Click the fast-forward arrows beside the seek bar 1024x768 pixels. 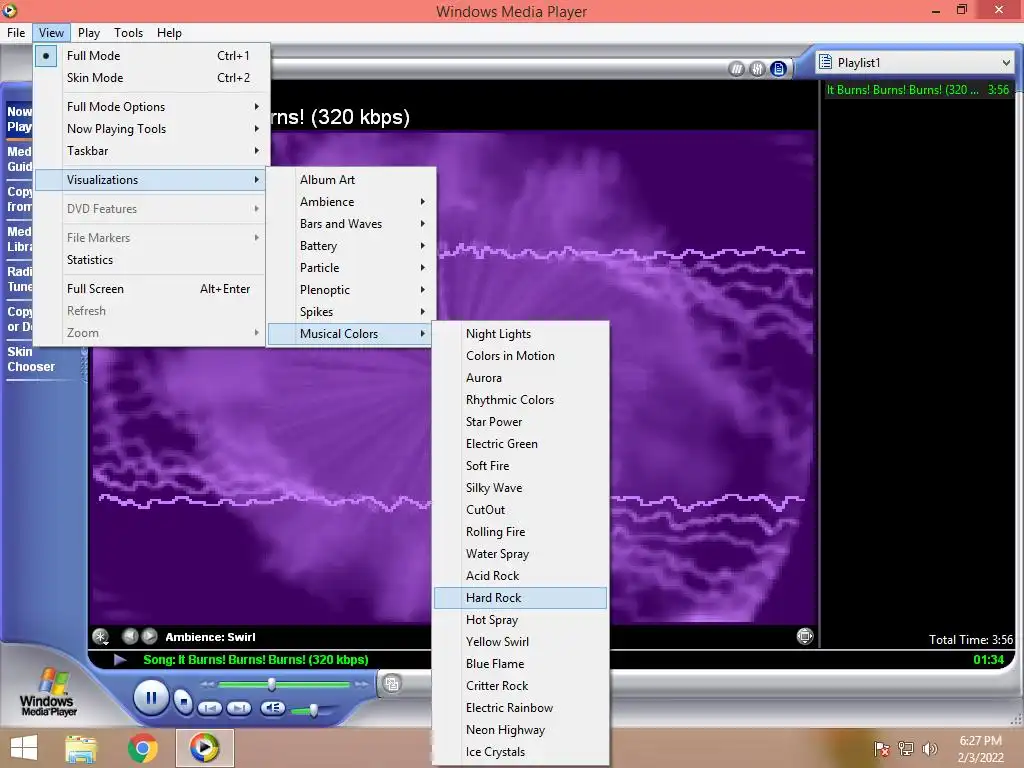(361, 684)
